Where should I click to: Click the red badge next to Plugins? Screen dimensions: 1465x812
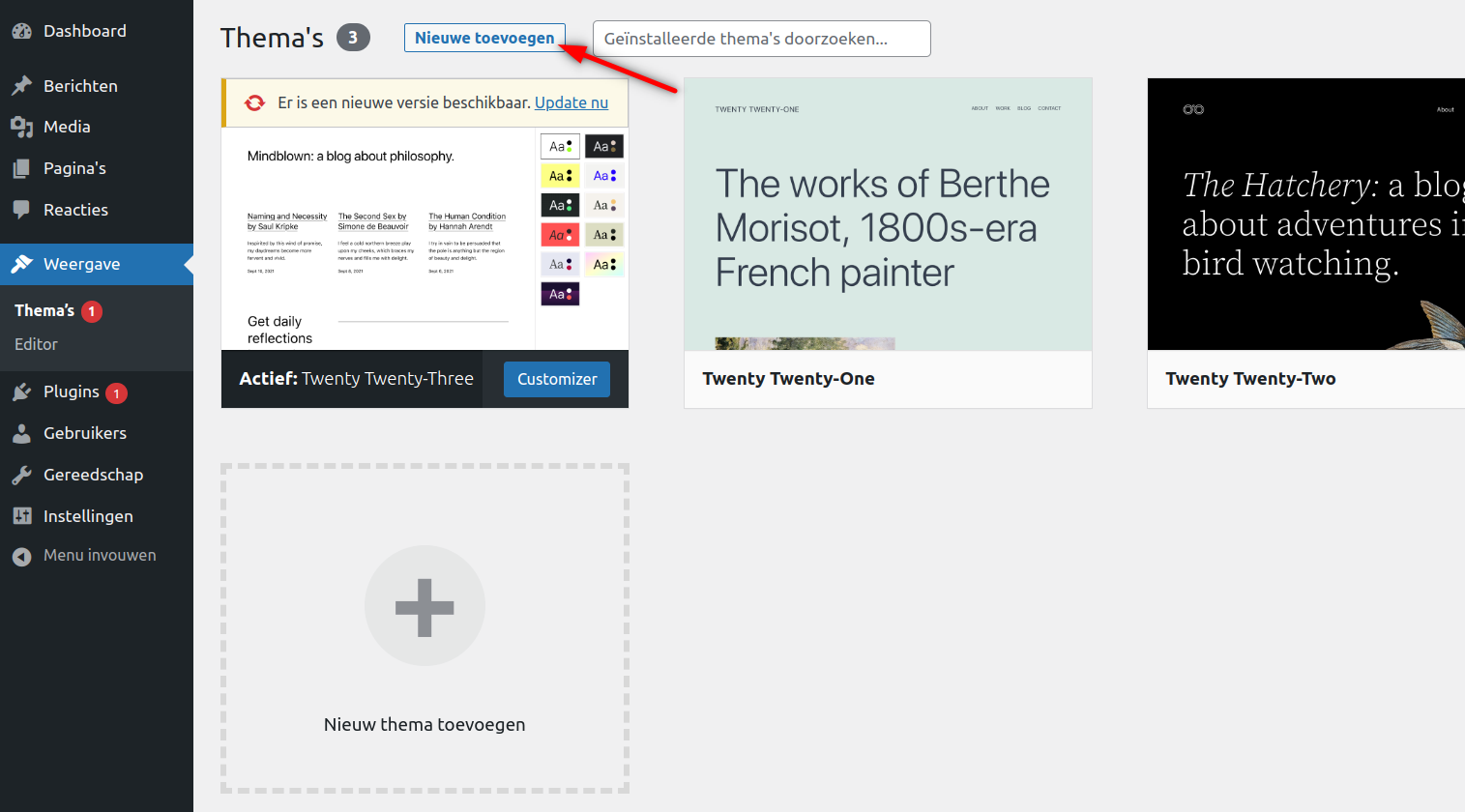coord(116,393)
